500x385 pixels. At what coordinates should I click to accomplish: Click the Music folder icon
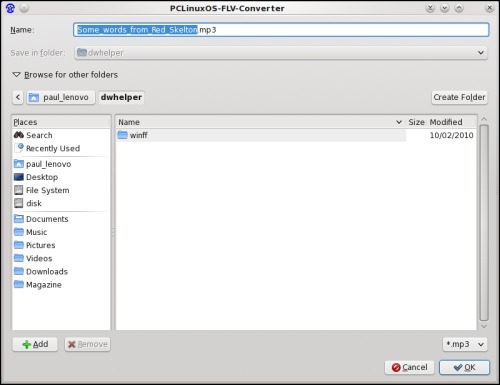point(19,232)
